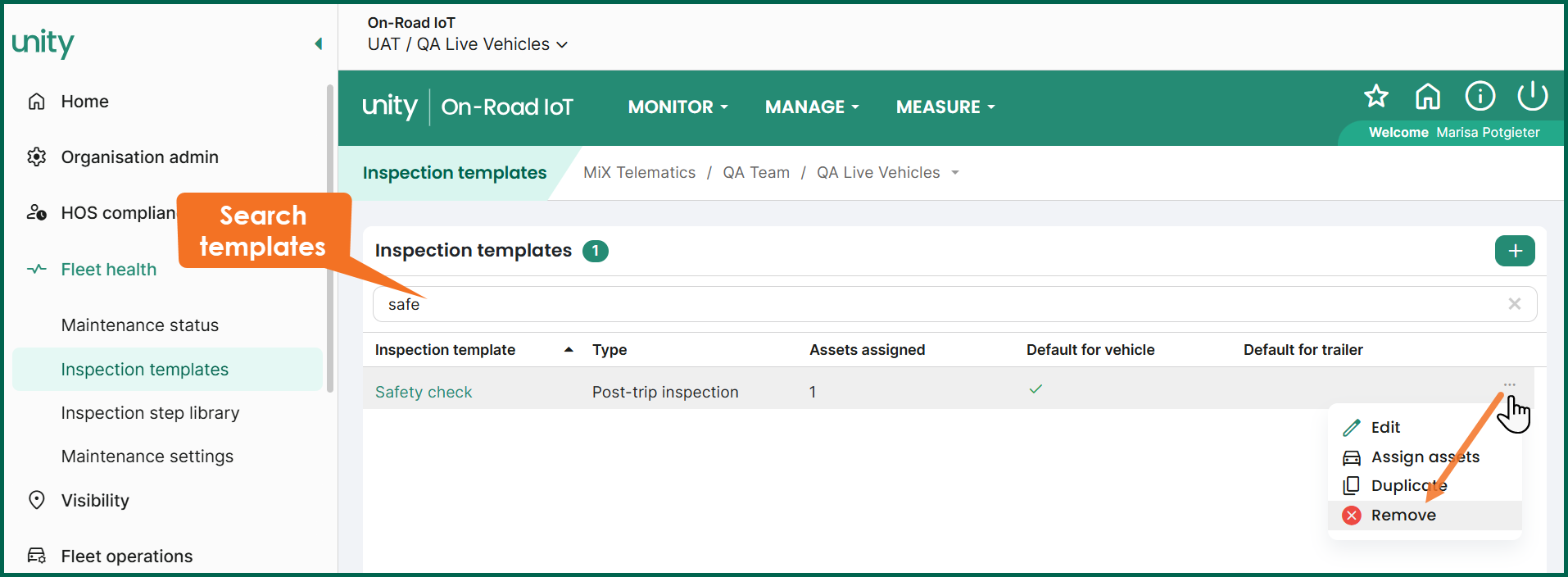Expand the MONITOR dropdown menu

pyautogui.click(x=678, y=107)
